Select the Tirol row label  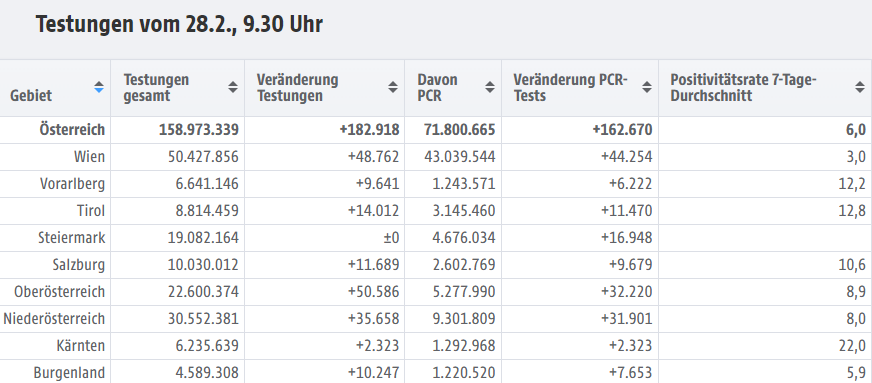[91, 211]
